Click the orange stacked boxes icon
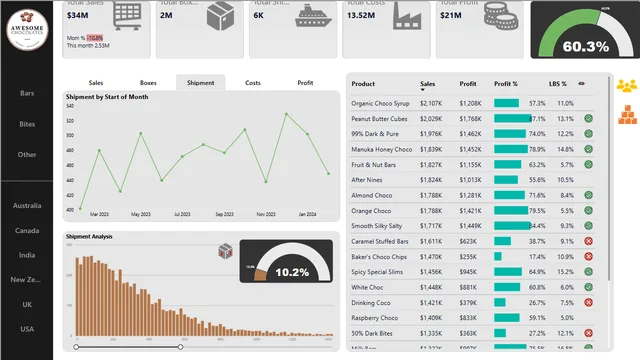Screen dimensions: 640x360 click(x=627, y=115)
